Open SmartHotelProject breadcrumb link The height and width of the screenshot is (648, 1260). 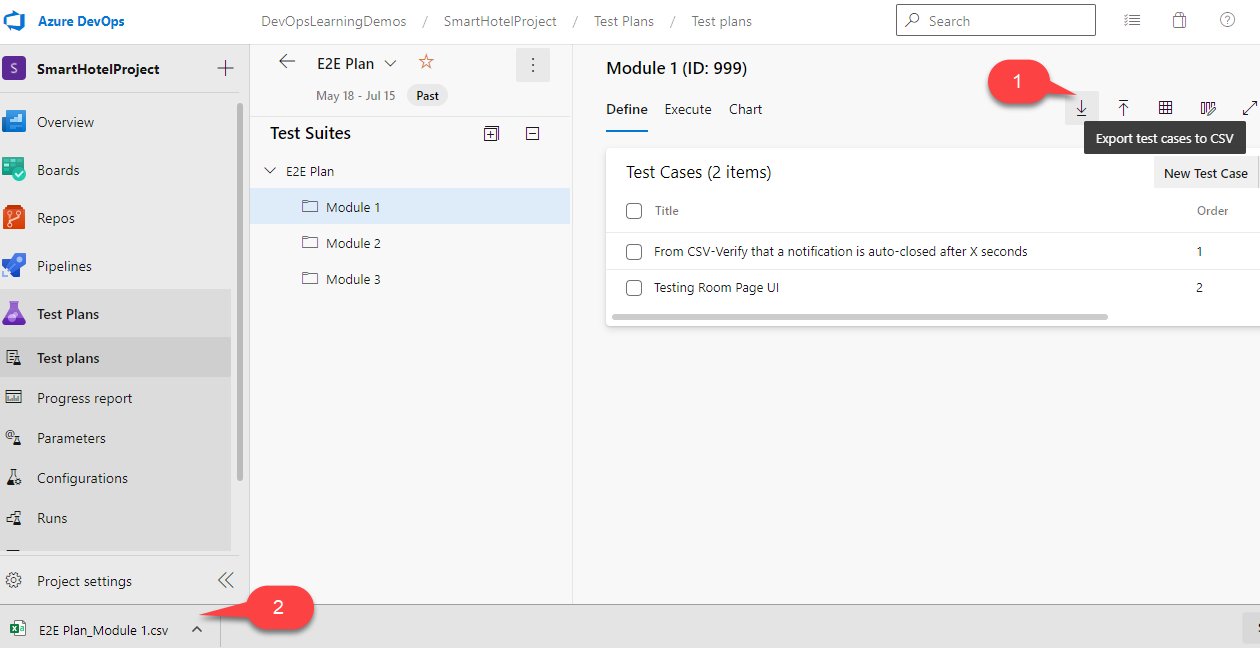pos(500,21)
